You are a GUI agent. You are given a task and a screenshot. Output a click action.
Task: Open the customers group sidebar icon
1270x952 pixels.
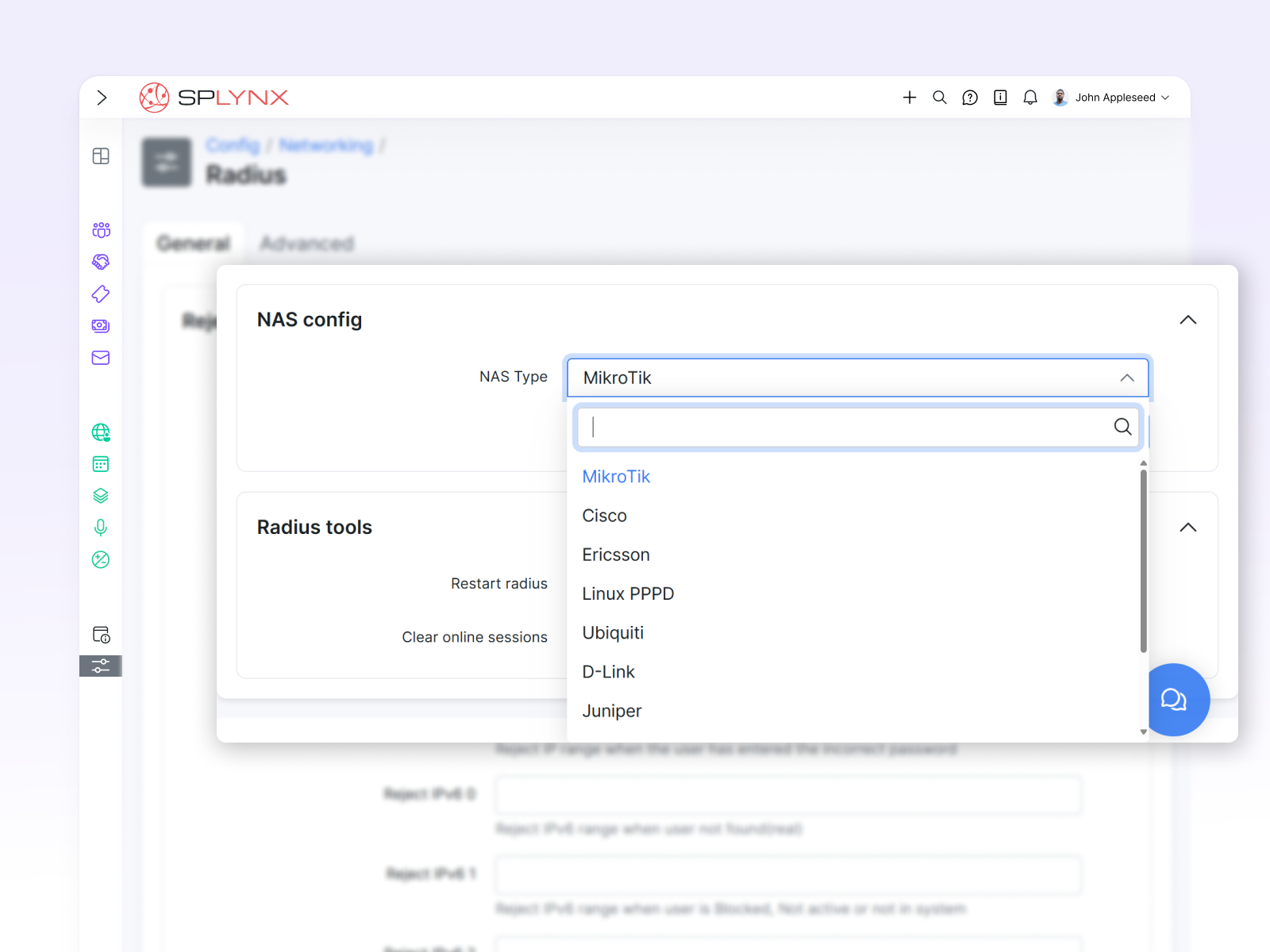(x=101, y=230)
